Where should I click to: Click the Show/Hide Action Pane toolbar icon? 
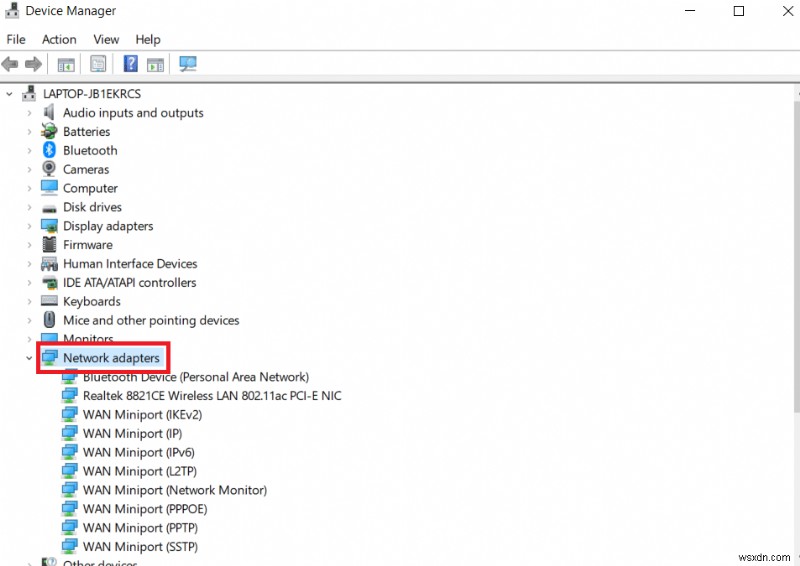(155, 65)
